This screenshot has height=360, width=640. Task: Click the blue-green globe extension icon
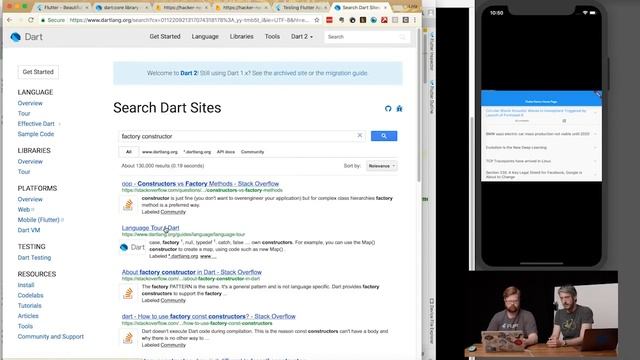coord(373,20)
